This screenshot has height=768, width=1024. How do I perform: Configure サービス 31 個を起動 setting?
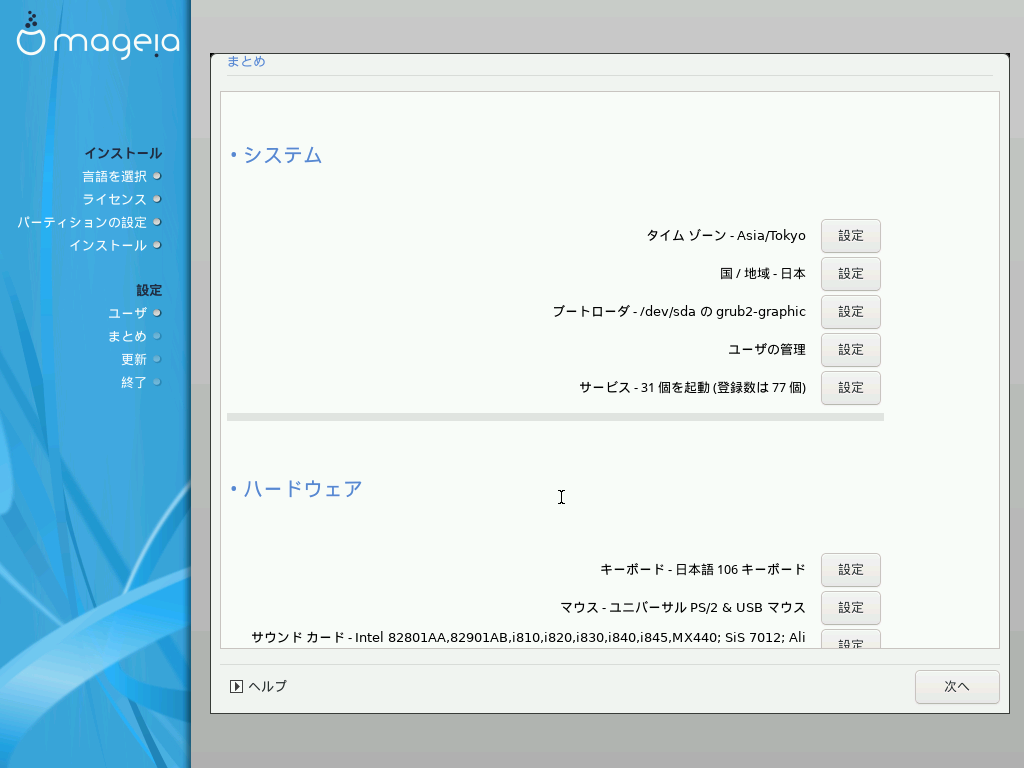coord(850,387)
